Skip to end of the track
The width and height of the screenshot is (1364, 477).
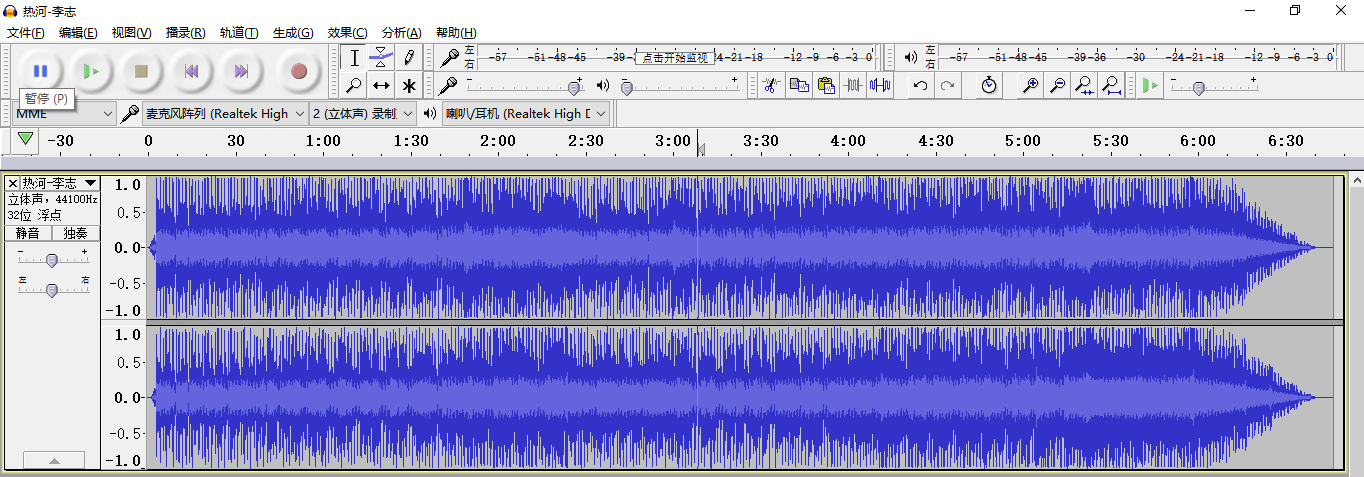pos(242,71)
